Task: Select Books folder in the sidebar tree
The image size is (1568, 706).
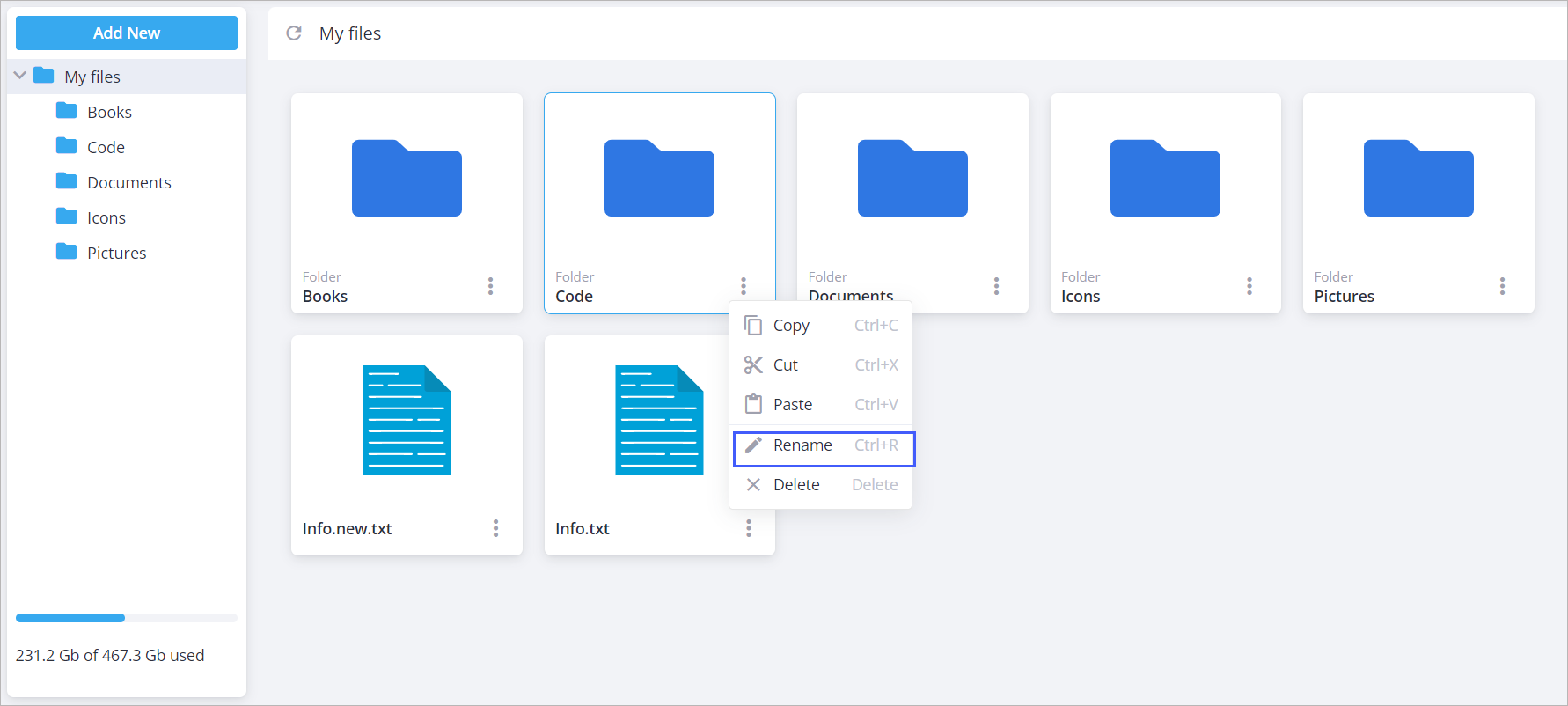Action: (x=109, y=112)
